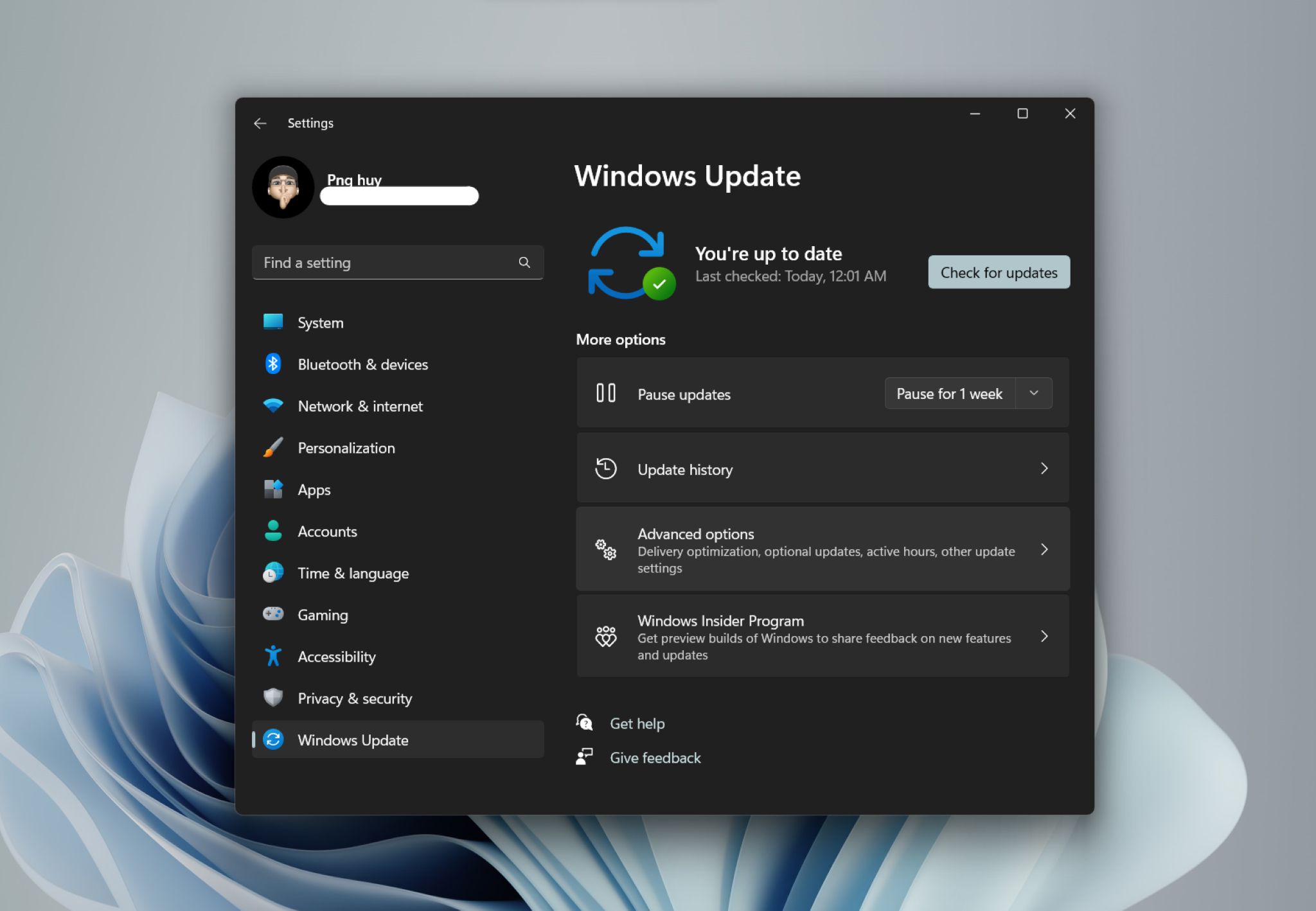The image size is (1316, 911).
Task: Click the Gaming controller icon
Action: coord(273,614)
